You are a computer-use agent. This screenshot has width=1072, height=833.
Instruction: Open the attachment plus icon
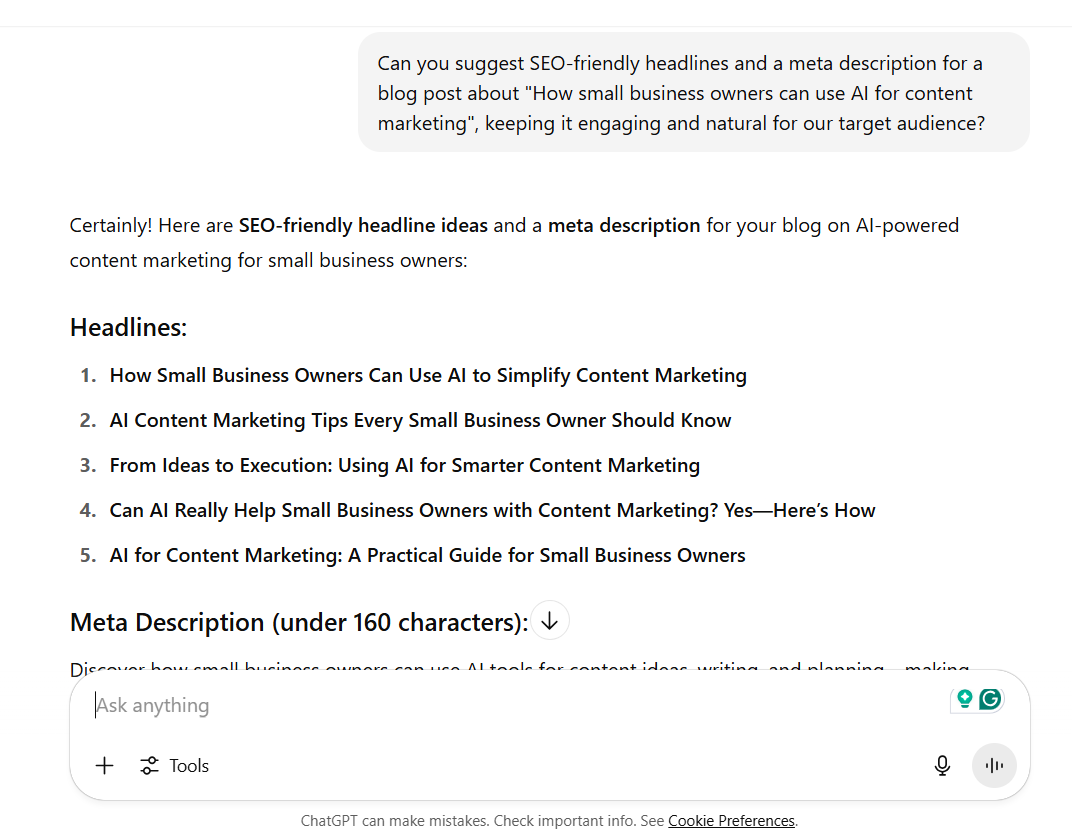coord(104,765)
